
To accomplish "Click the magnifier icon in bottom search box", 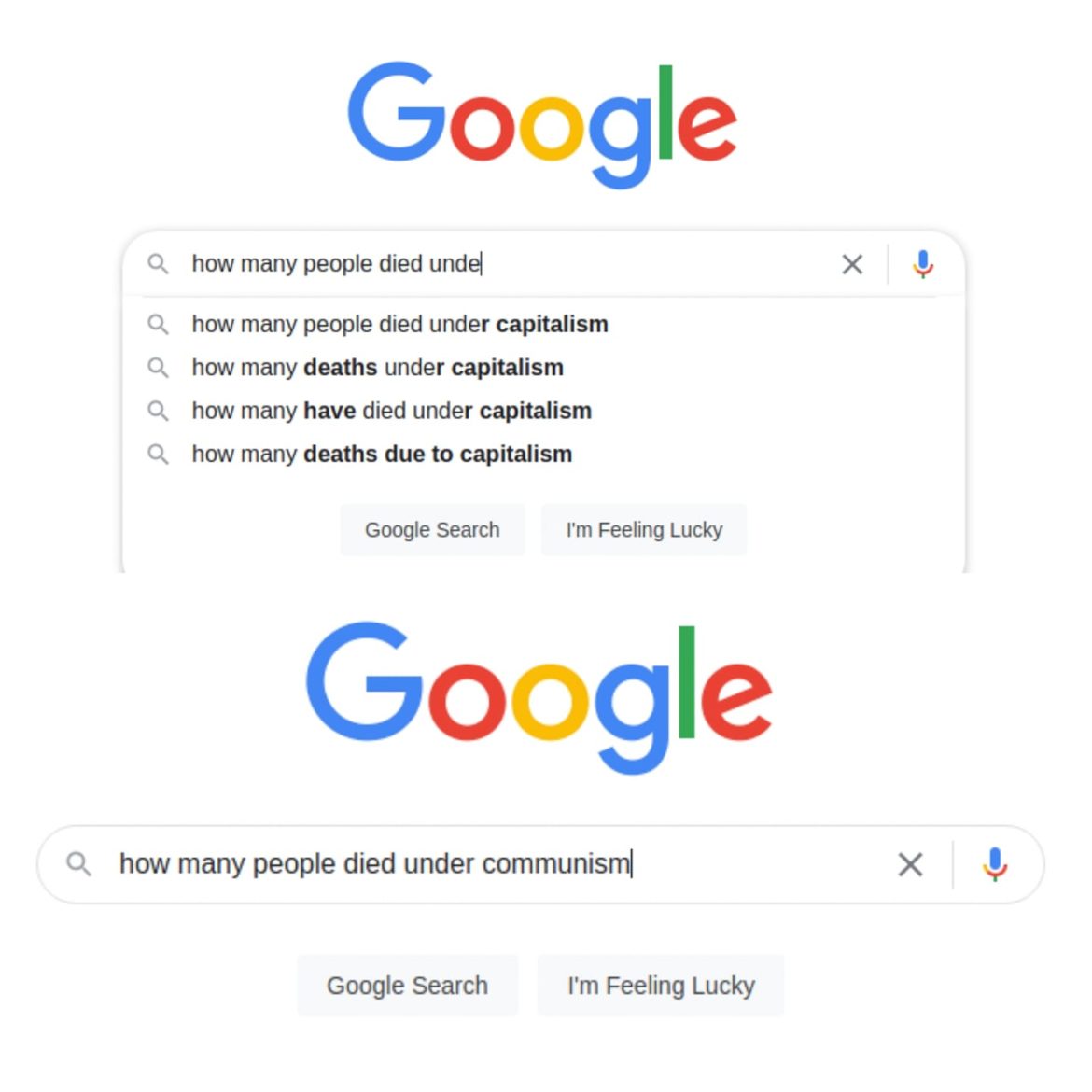I will 79,864.
